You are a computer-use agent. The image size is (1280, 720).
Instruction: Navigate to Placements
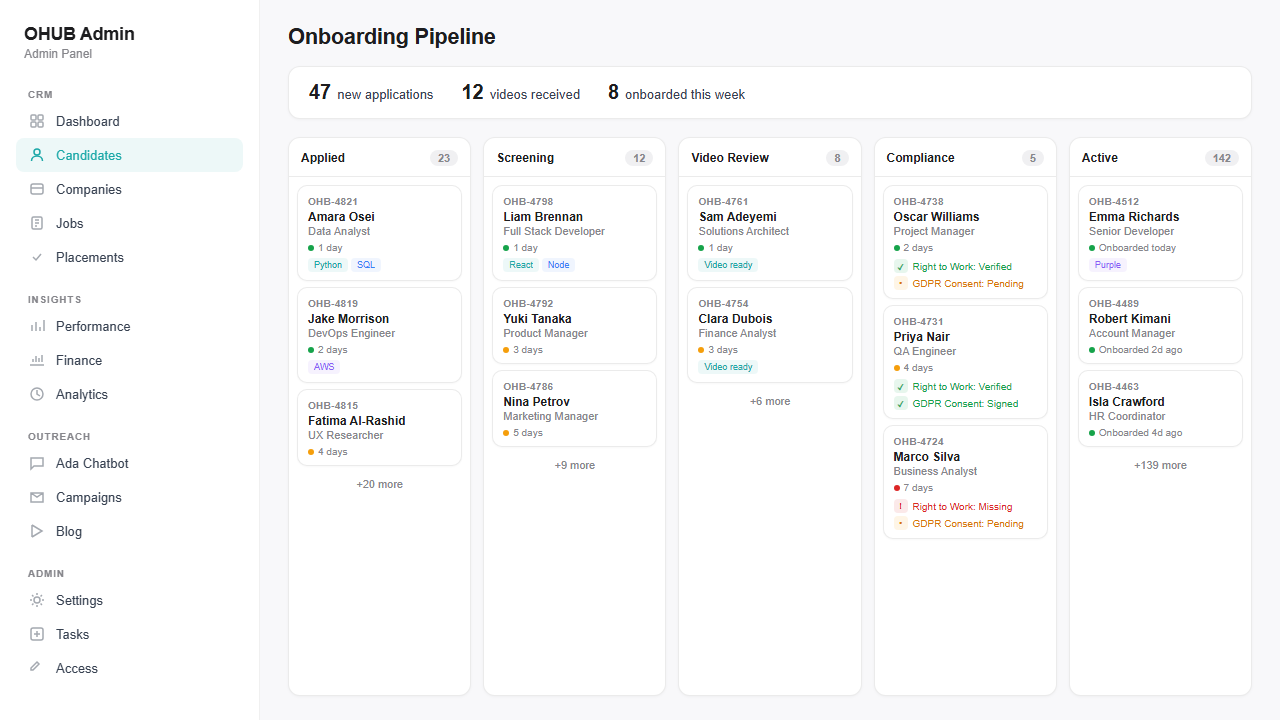(x=129, y=257)
